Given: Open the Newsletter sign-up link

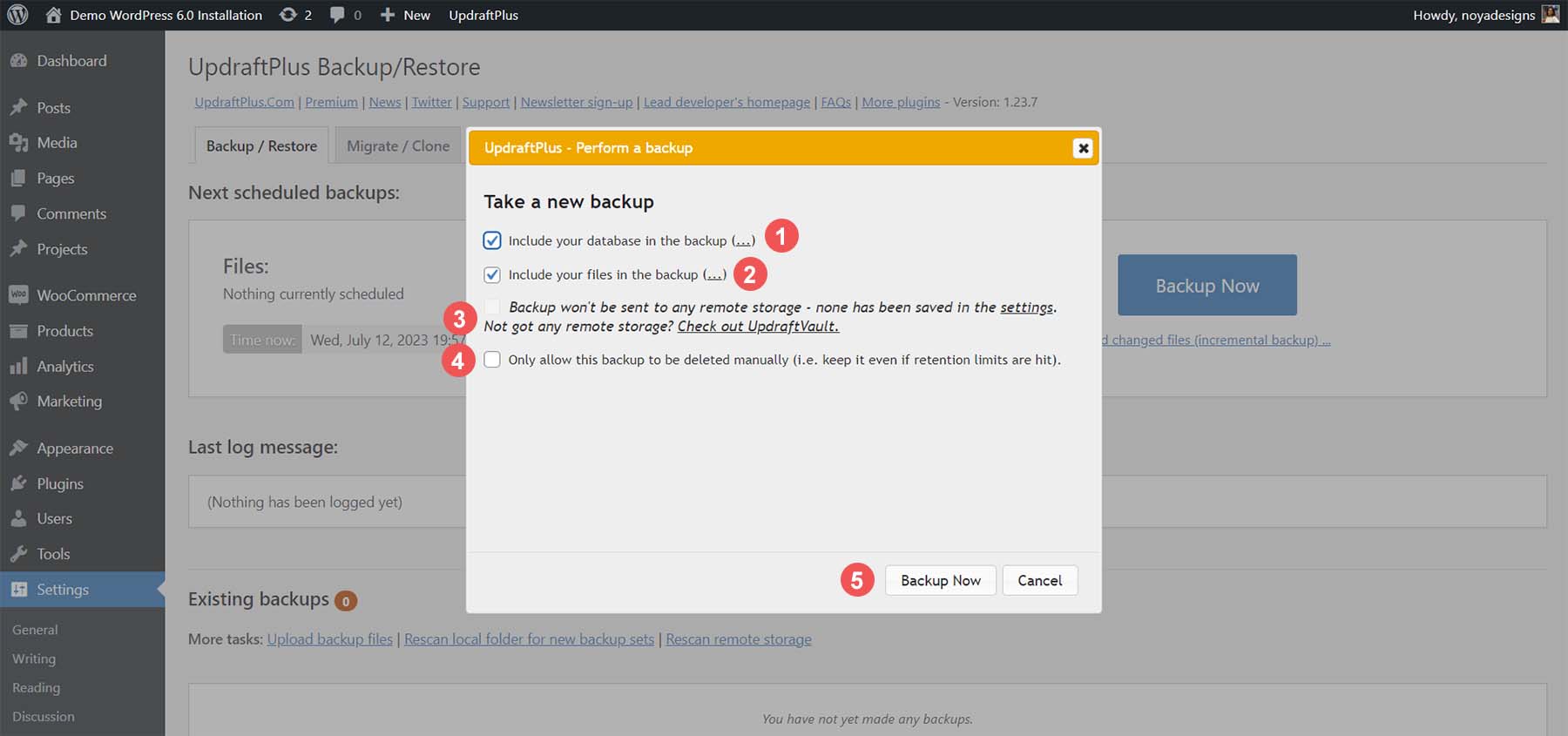Looking at the screenshot, I should point(577,102).
